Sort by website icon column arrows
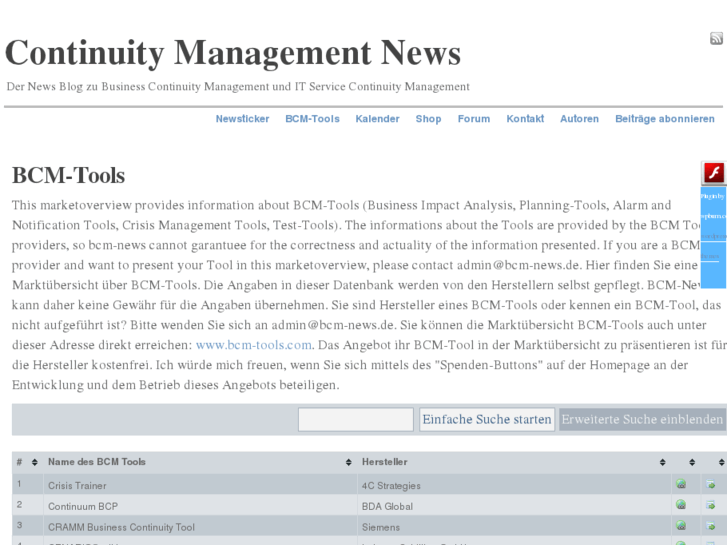The height and width of the screenshot is (545, 727). [x=692, y=462]
